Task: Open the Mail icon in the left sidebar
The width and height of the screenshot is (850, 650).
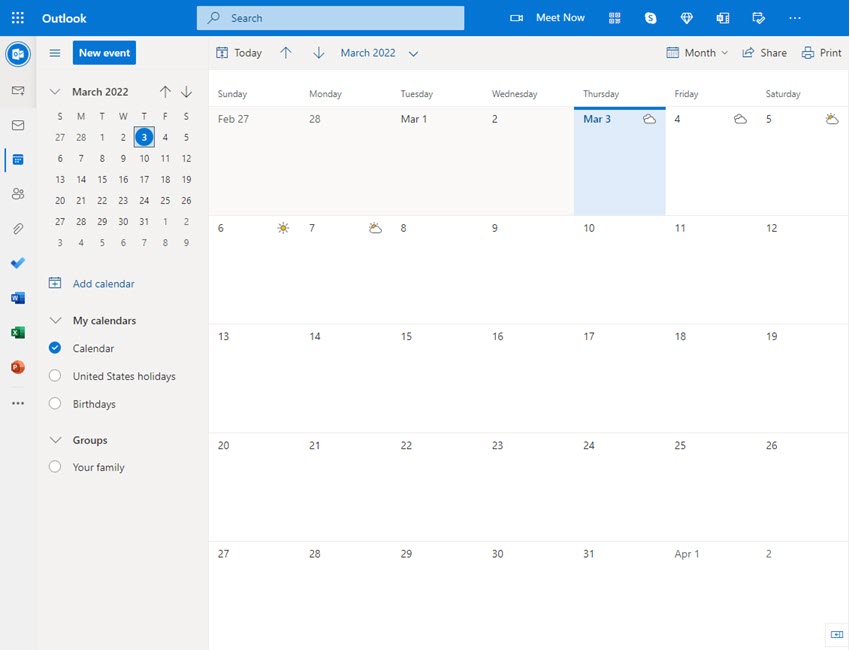Action: [x=17, y=124]
